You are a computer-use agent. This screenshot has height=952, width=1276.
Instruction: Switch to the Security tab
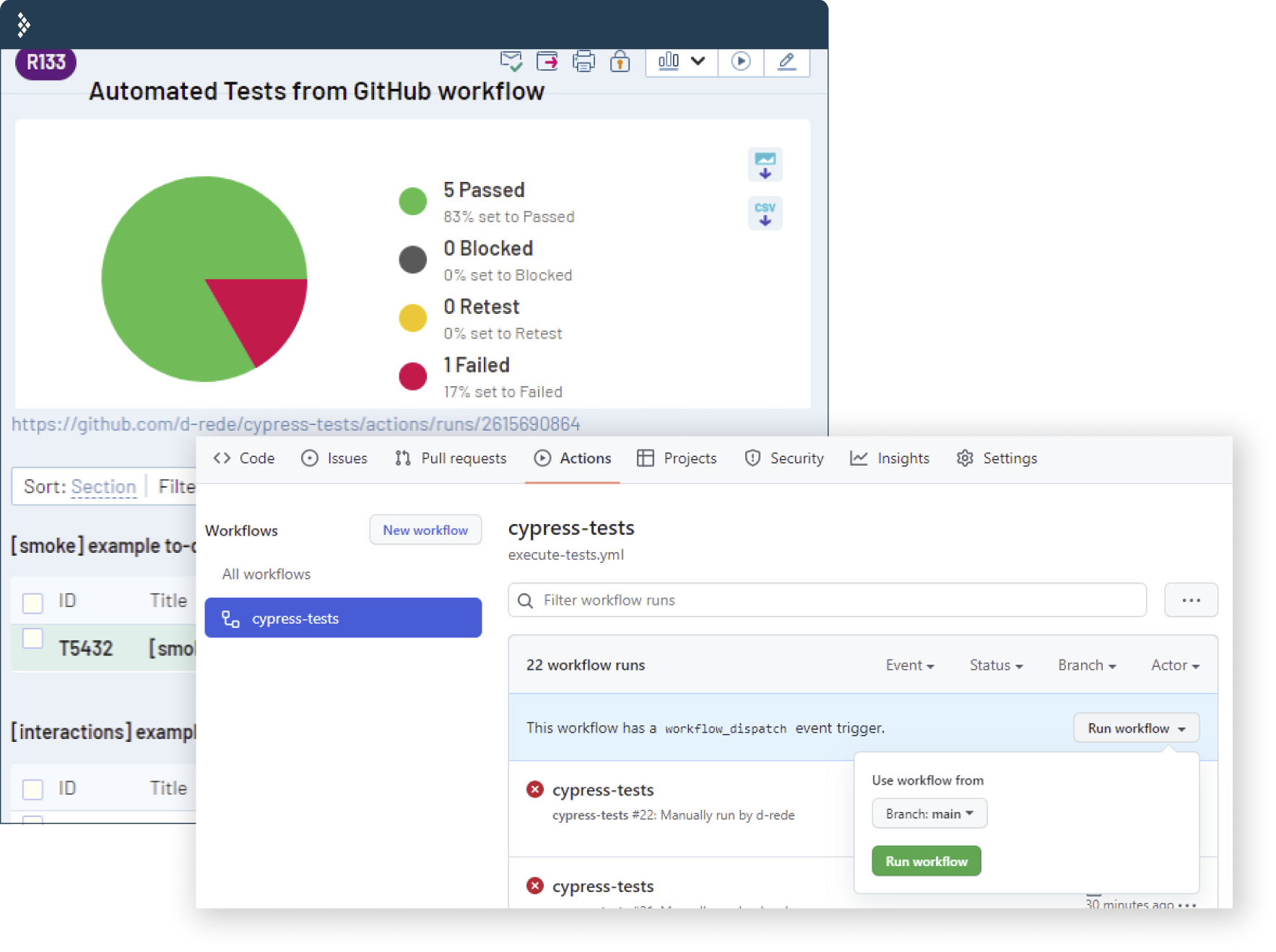click(784, 458)
